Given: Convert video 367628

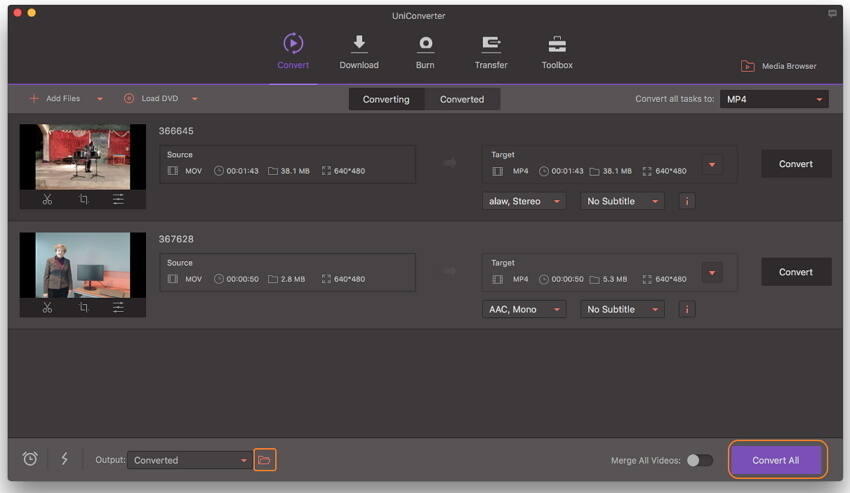Looking at the screenshot, I should tap(796, 272).
